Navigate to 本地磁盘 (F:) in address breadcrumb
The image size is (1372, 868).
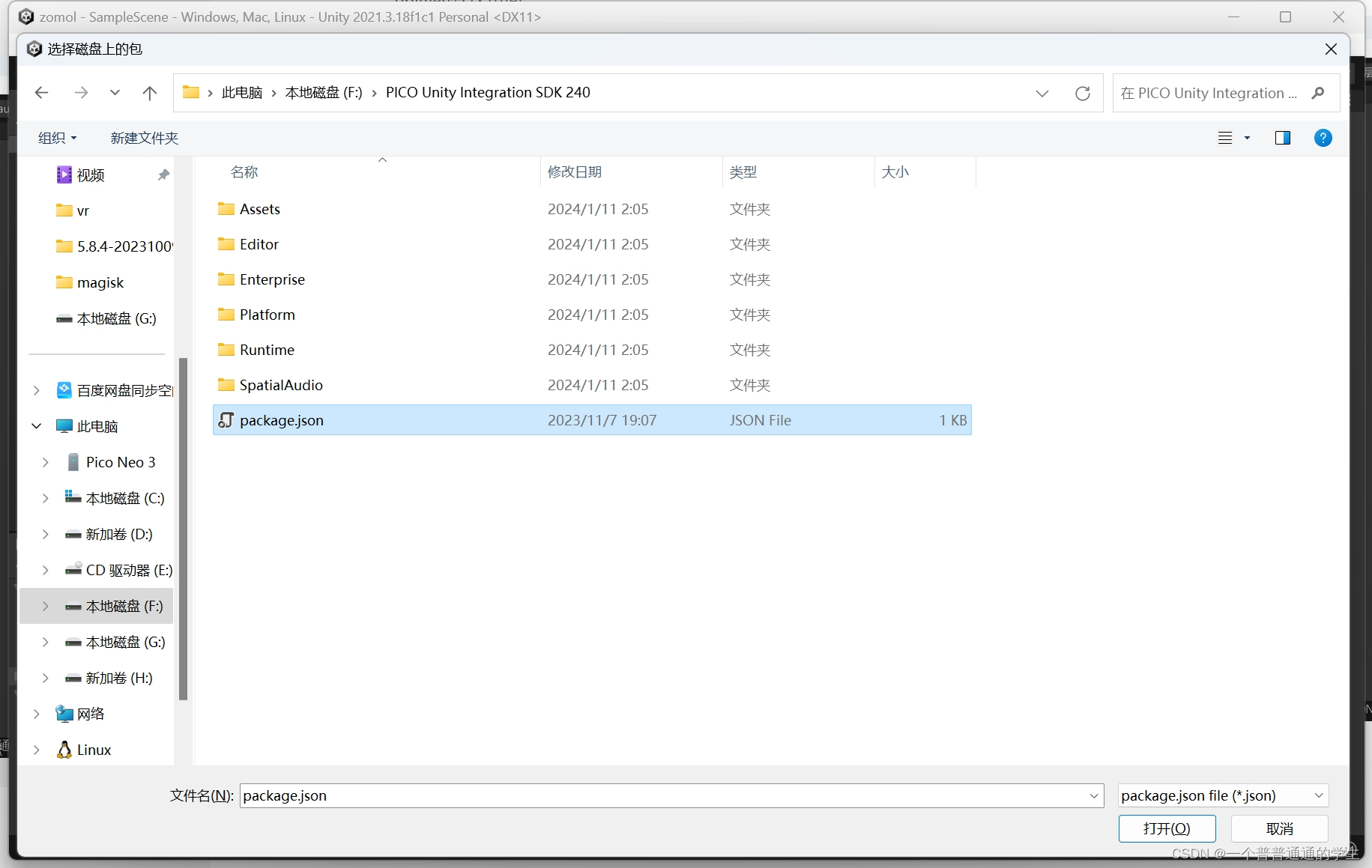[x=324, y=93]
